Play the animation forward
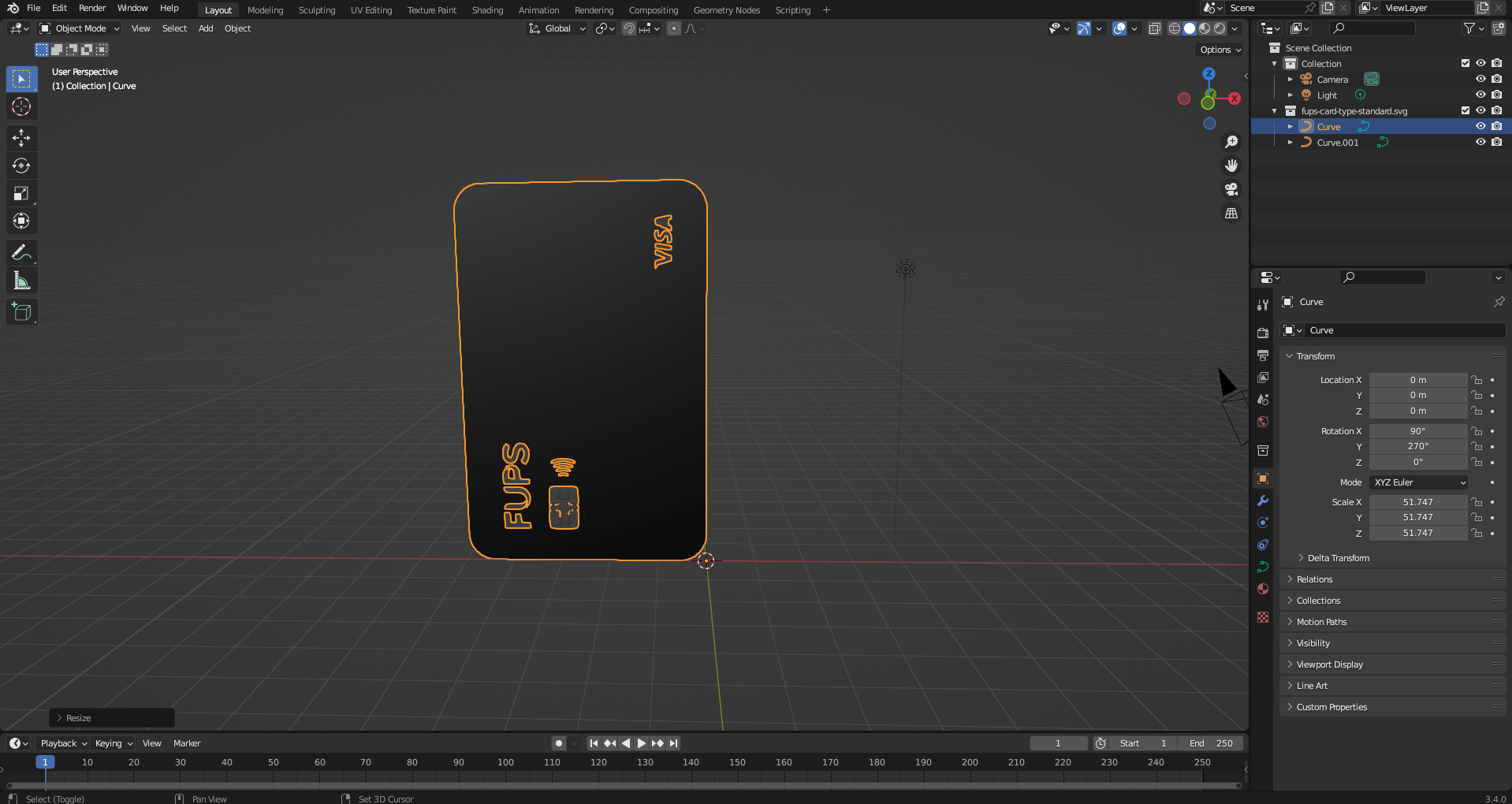Screen dimensions: 1512x804 coord(641,743)
